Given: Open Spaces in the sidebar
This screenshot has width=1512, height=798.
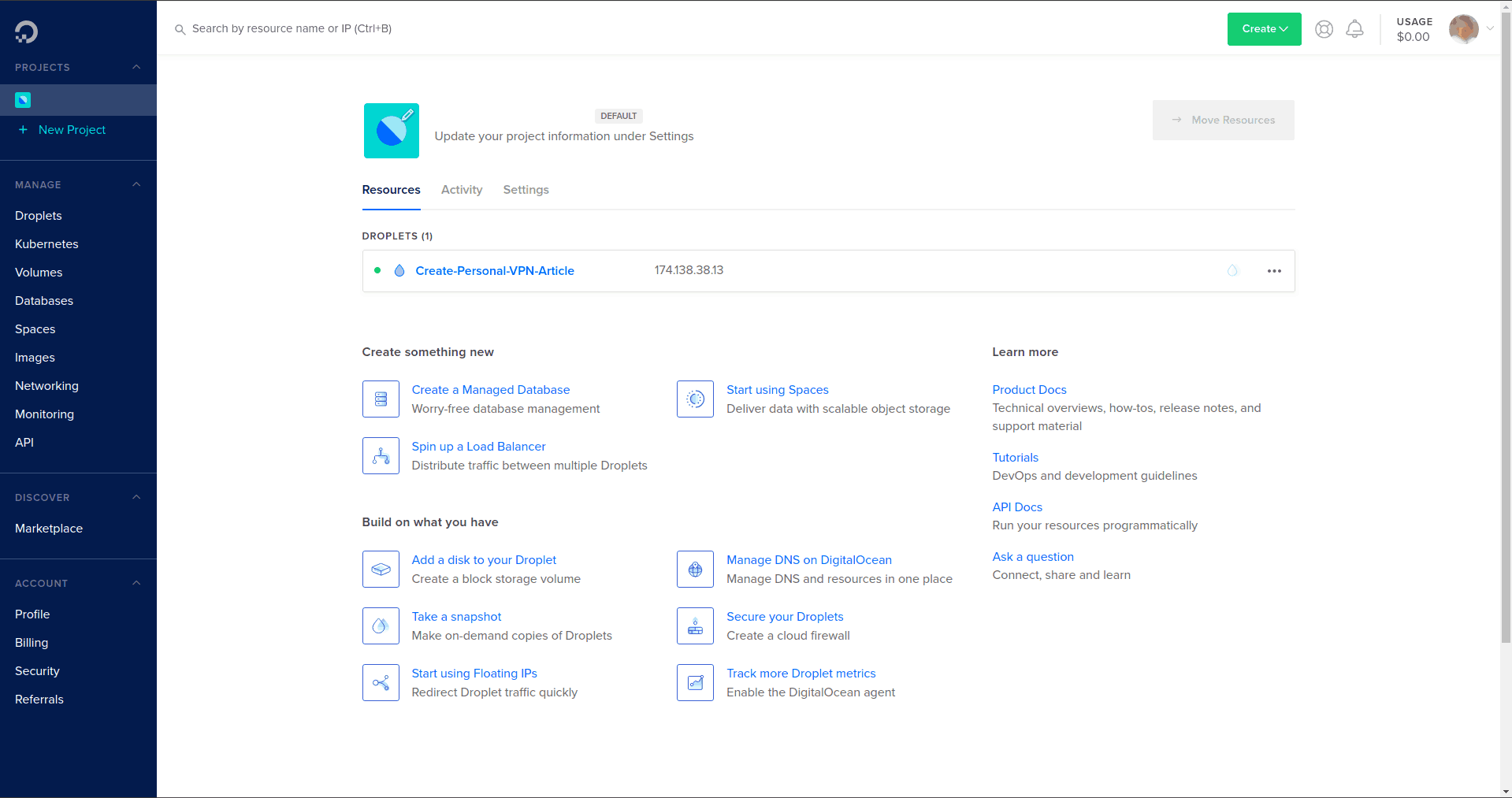Looking at the screenshot, I should click(35, 329).
